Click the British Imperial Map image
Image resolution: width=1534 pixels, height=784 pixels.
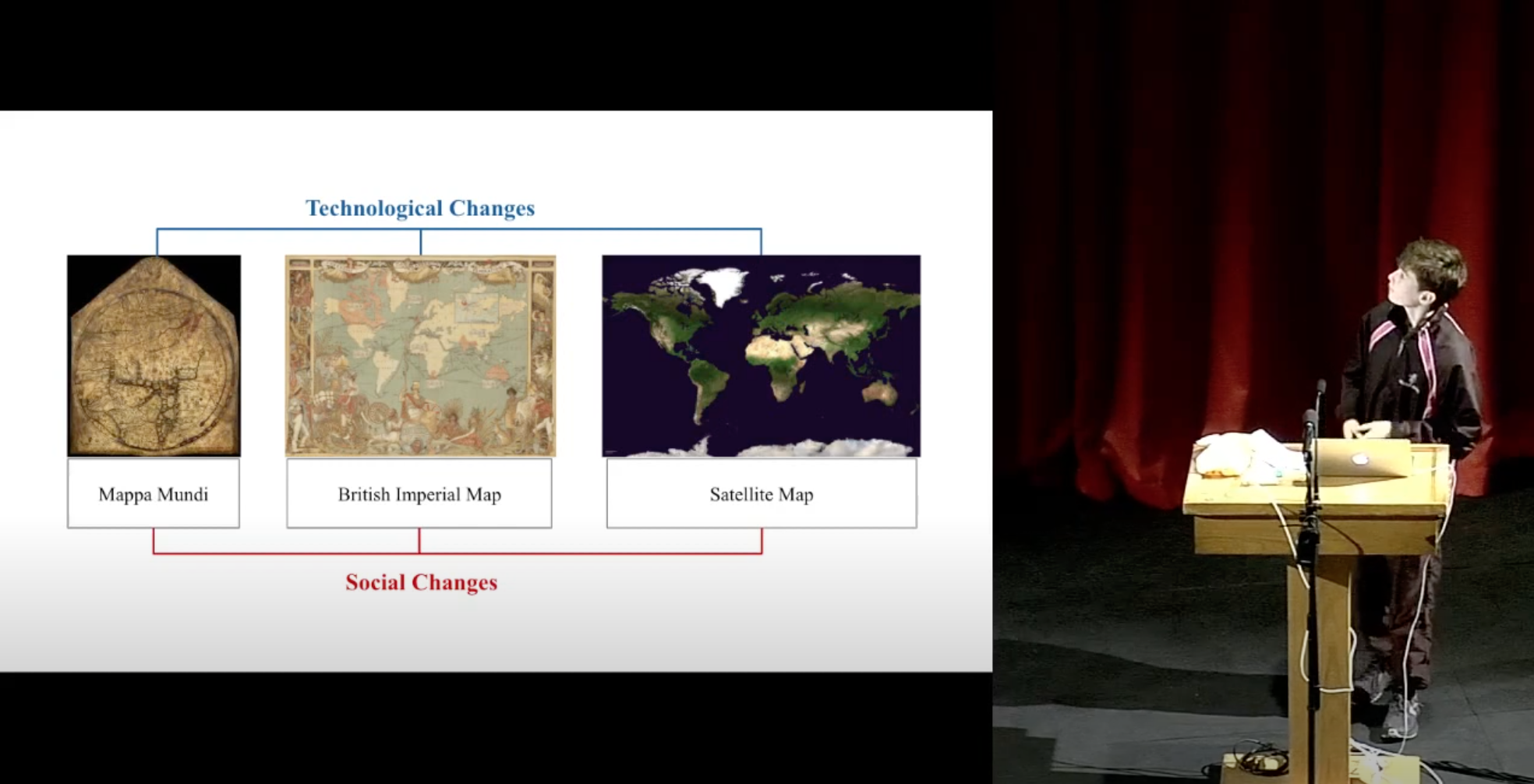[x=420, y=355]
